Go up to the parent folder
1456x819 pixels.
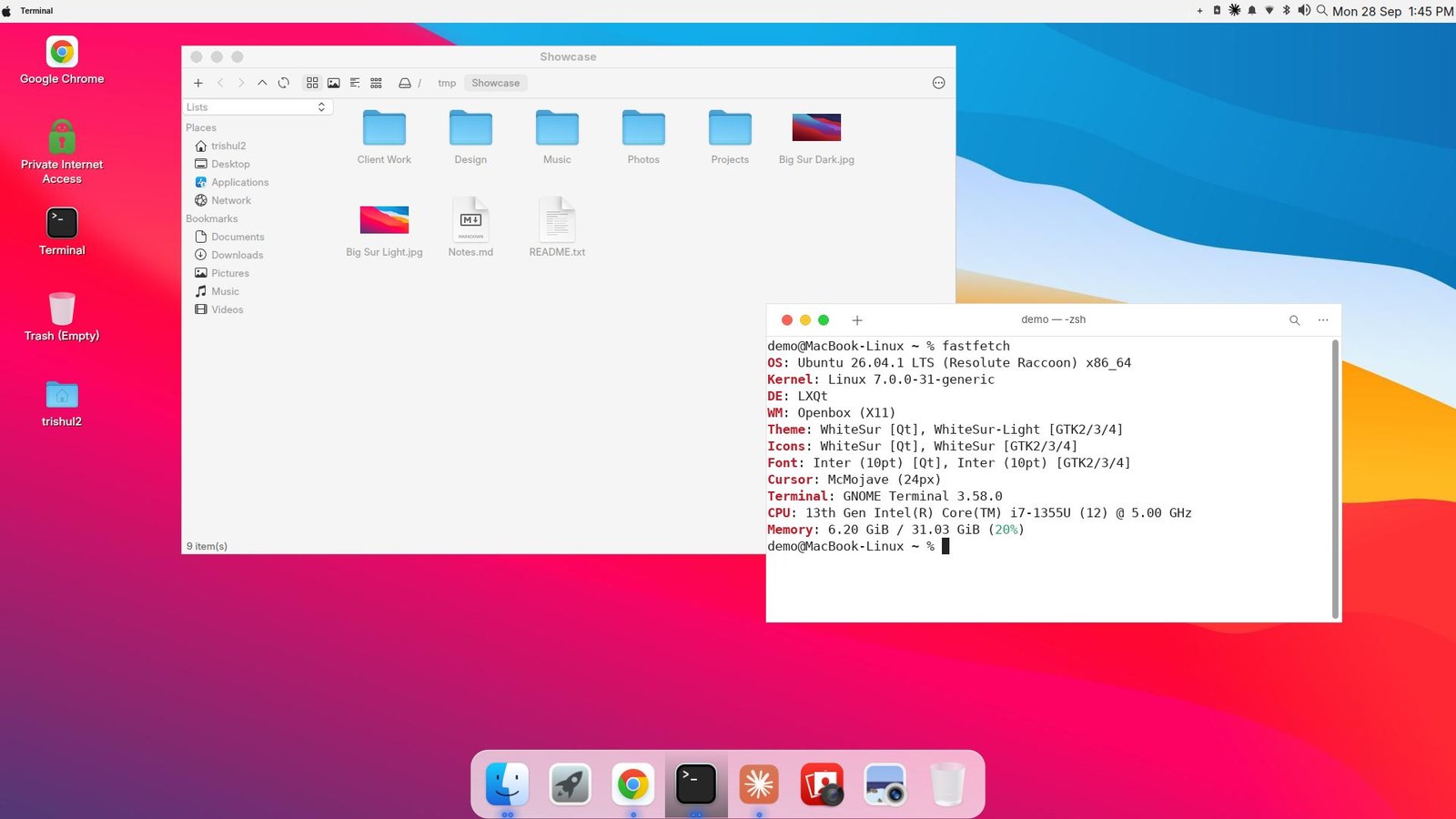[262, 83]
